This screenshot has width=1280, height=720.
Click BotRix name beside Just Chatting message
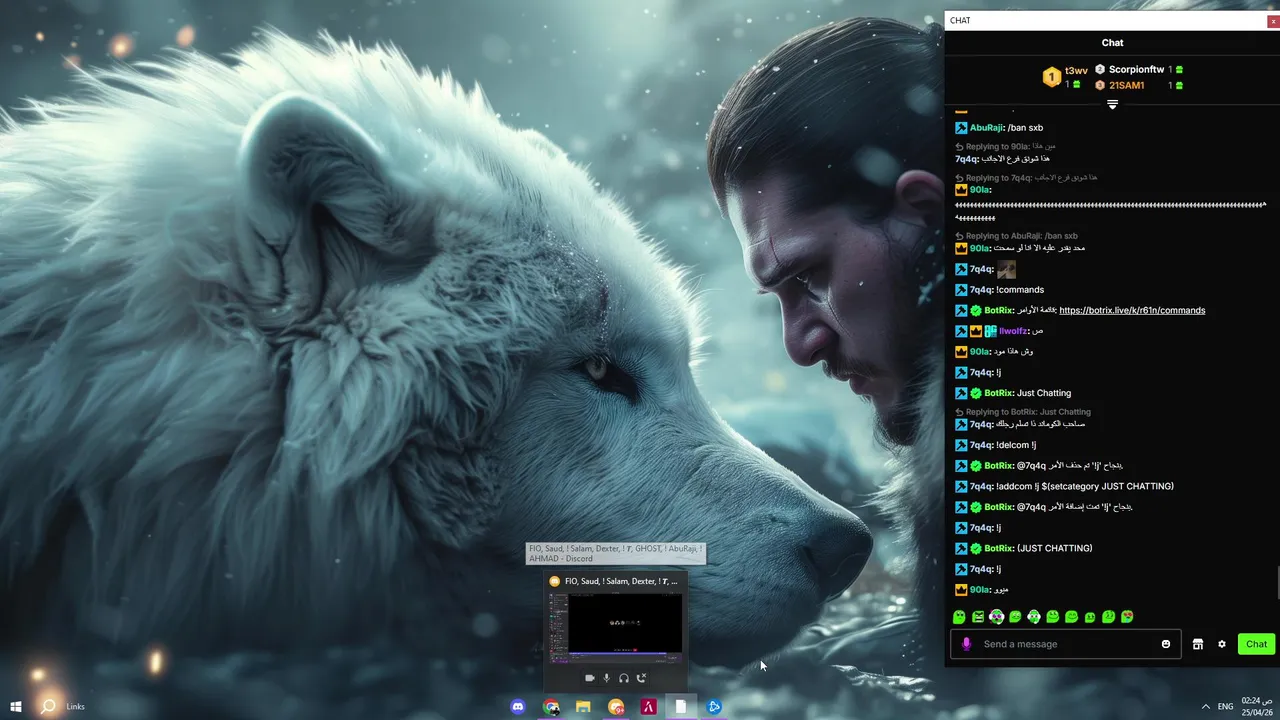tap(999, 393)
